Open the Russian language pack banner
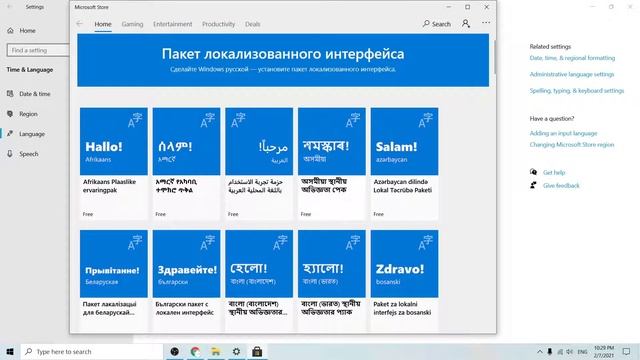The width and height of the screenshot is (640, 360). tap(283, 60)
